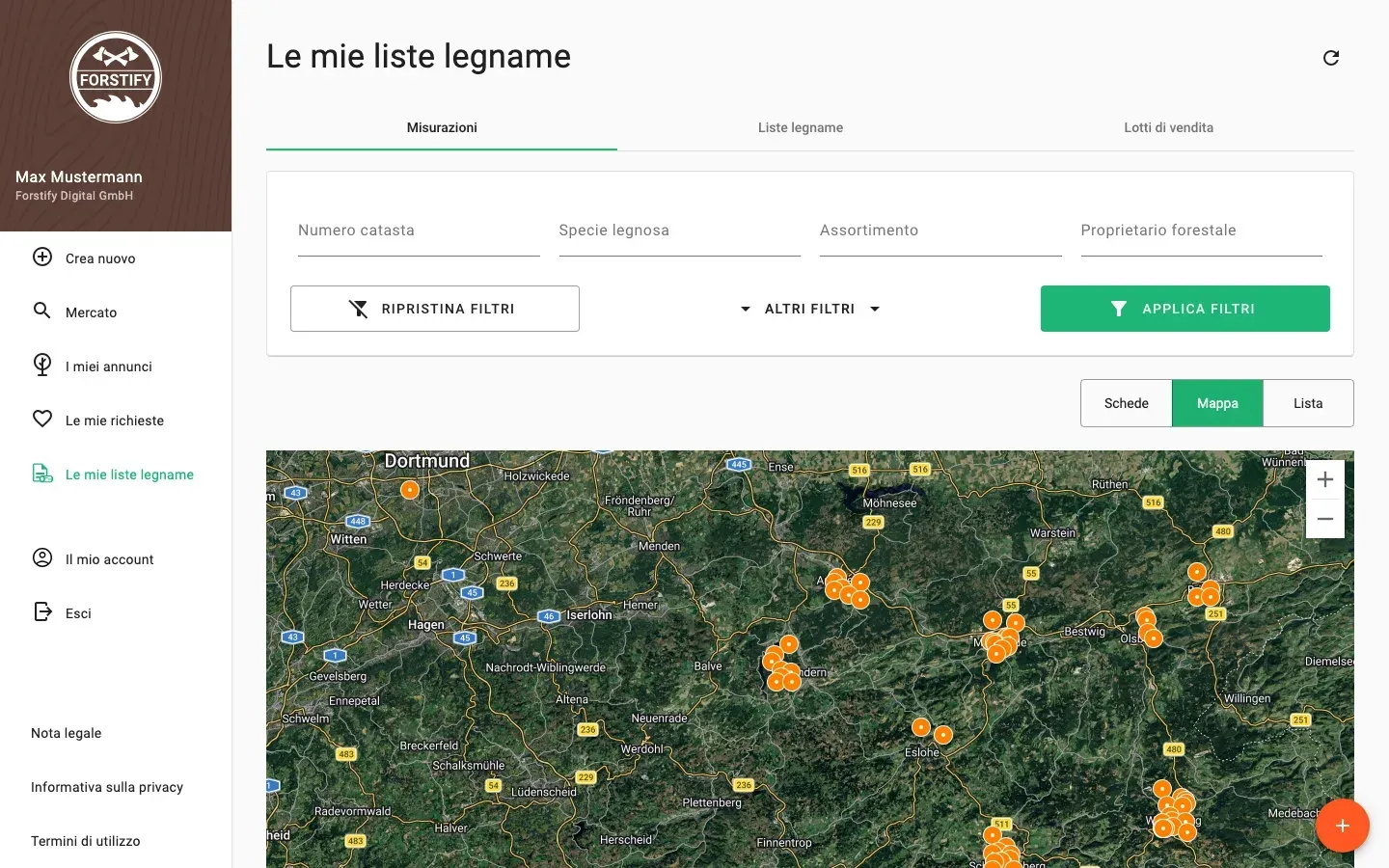Click the Max Mustermann user name

tap(79, 176)
